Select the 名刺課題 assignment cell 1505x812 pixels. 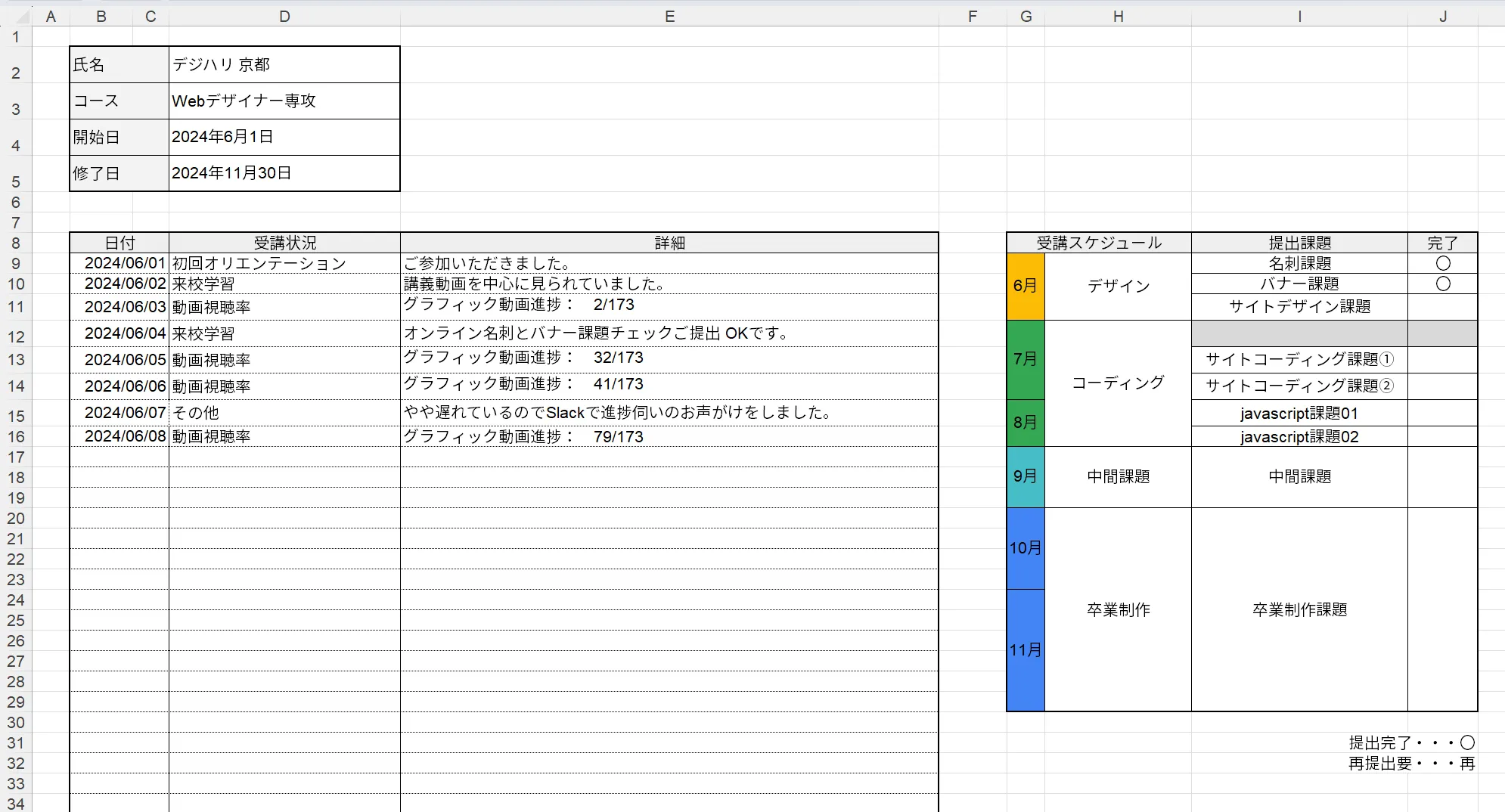tap(1299, 263)
